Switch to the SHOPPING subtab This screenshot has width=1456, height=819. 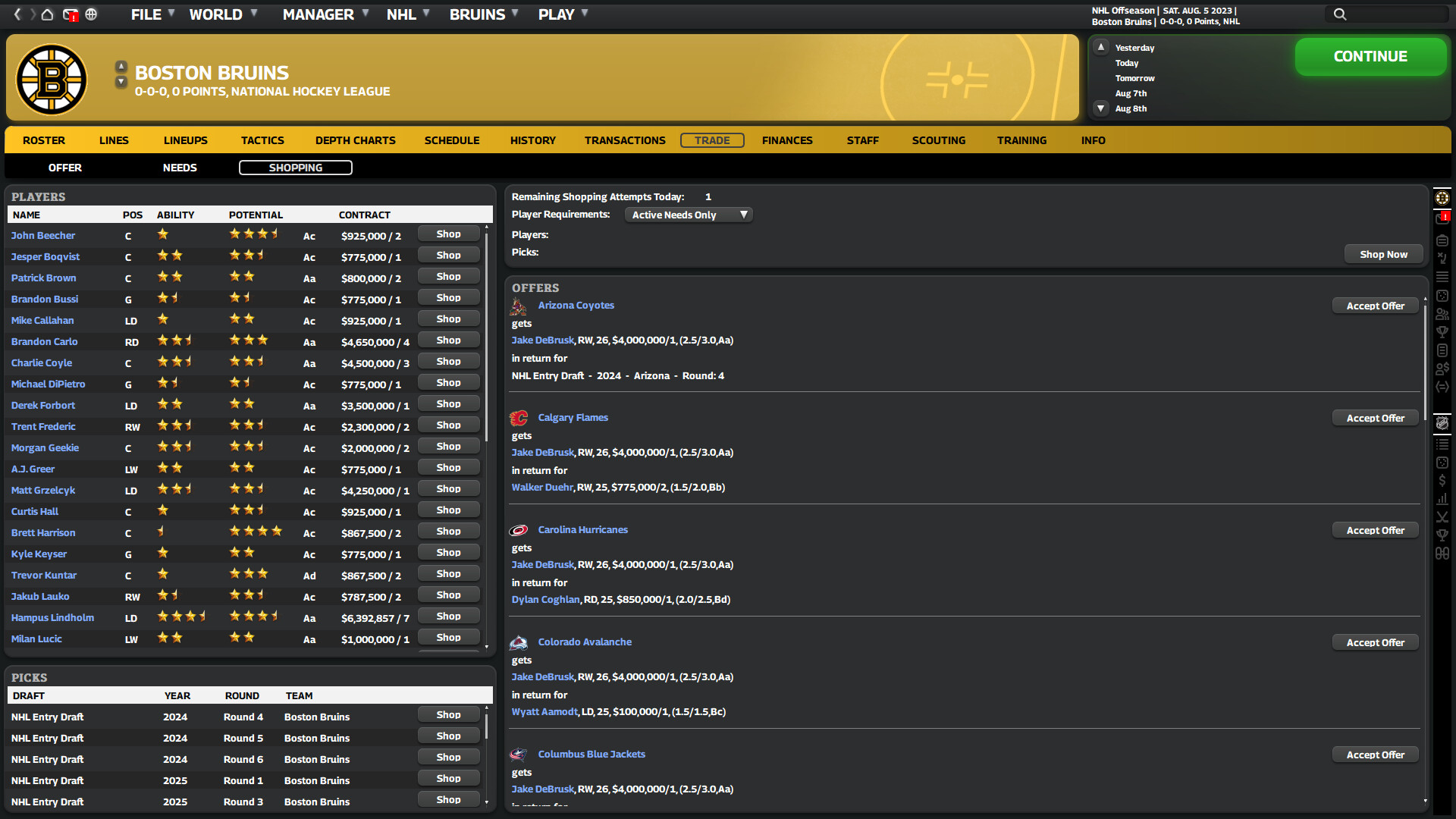click(x=295, y=168)
